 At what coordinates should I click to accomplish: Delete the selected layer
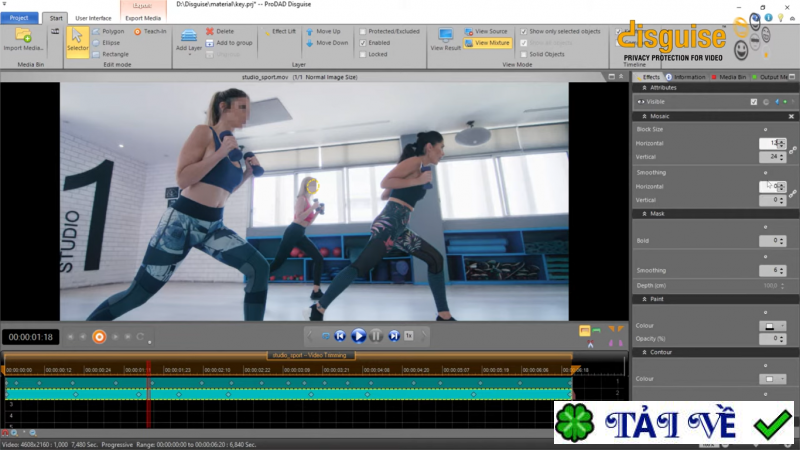coord(224,31)
